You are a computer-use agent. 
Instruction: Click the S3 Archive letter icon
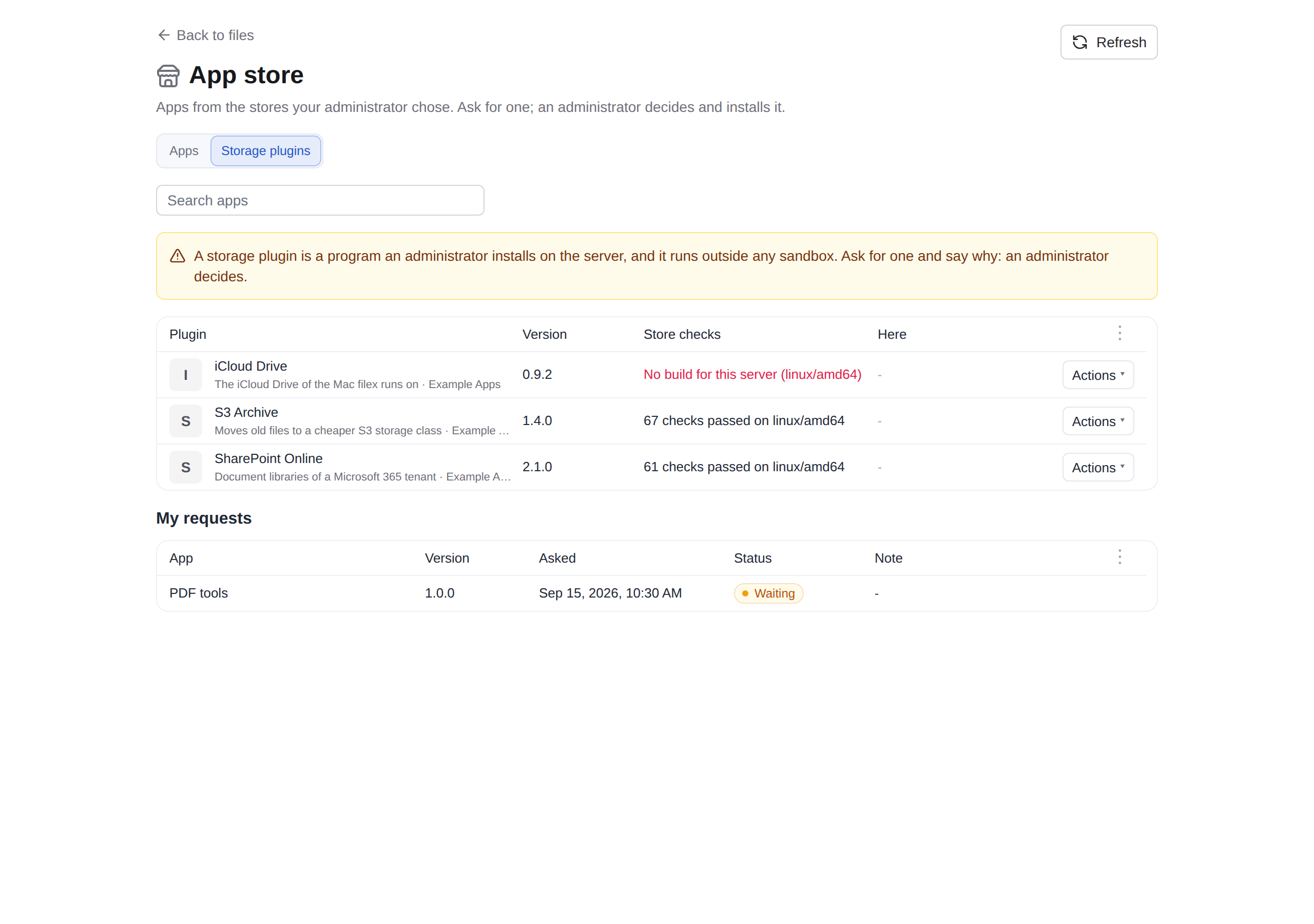pos(185,421)
